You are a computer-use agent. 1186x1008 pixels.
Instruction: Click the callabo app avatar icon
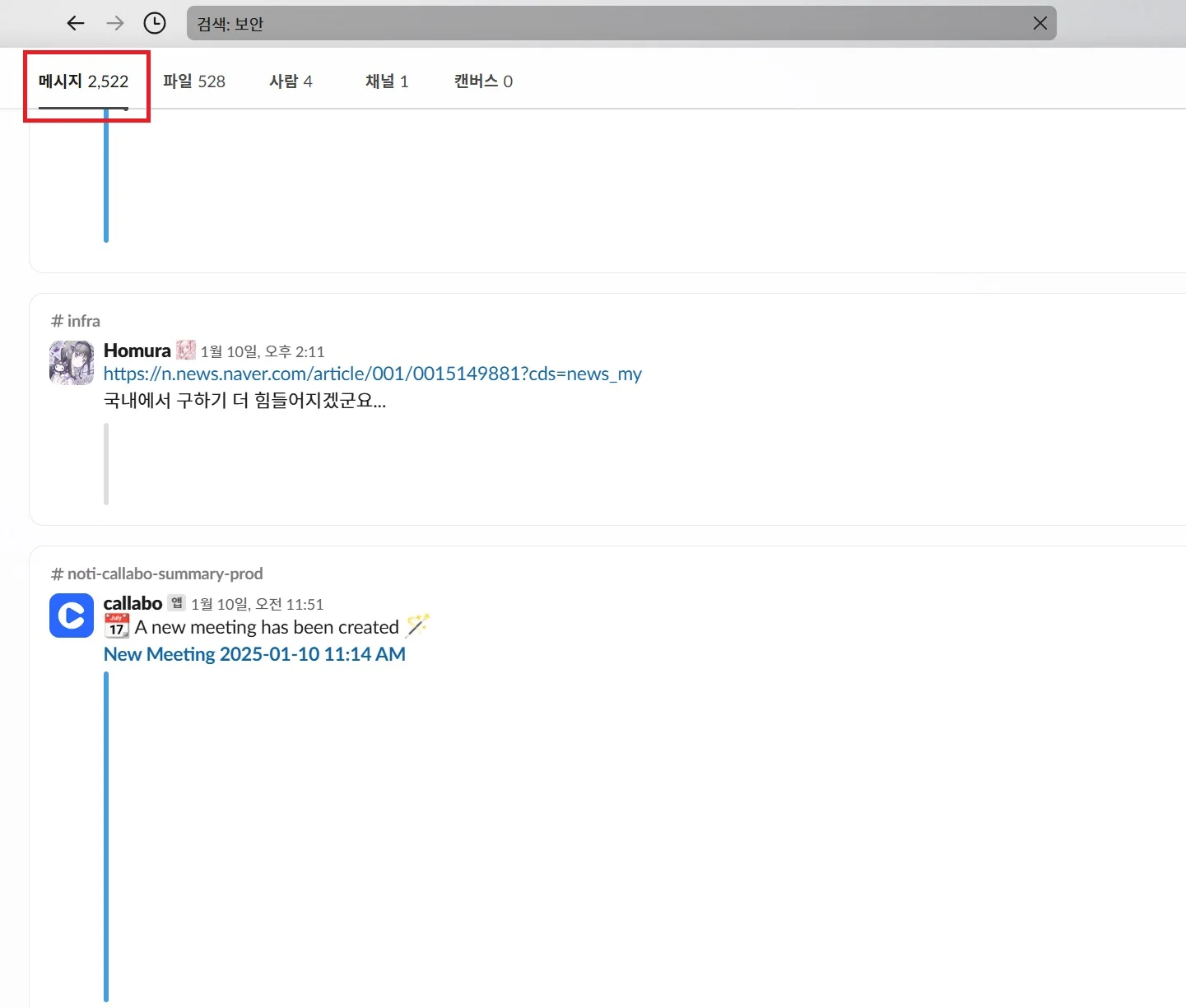71,615
